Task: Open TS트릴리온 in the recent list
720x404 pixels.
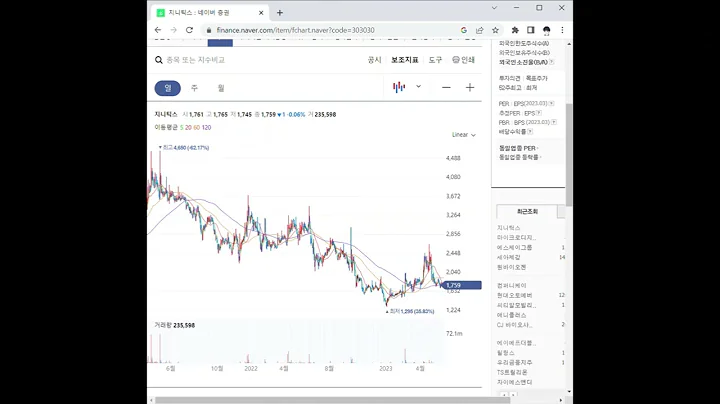Action: pyautogui.click(x=512, y=372)
